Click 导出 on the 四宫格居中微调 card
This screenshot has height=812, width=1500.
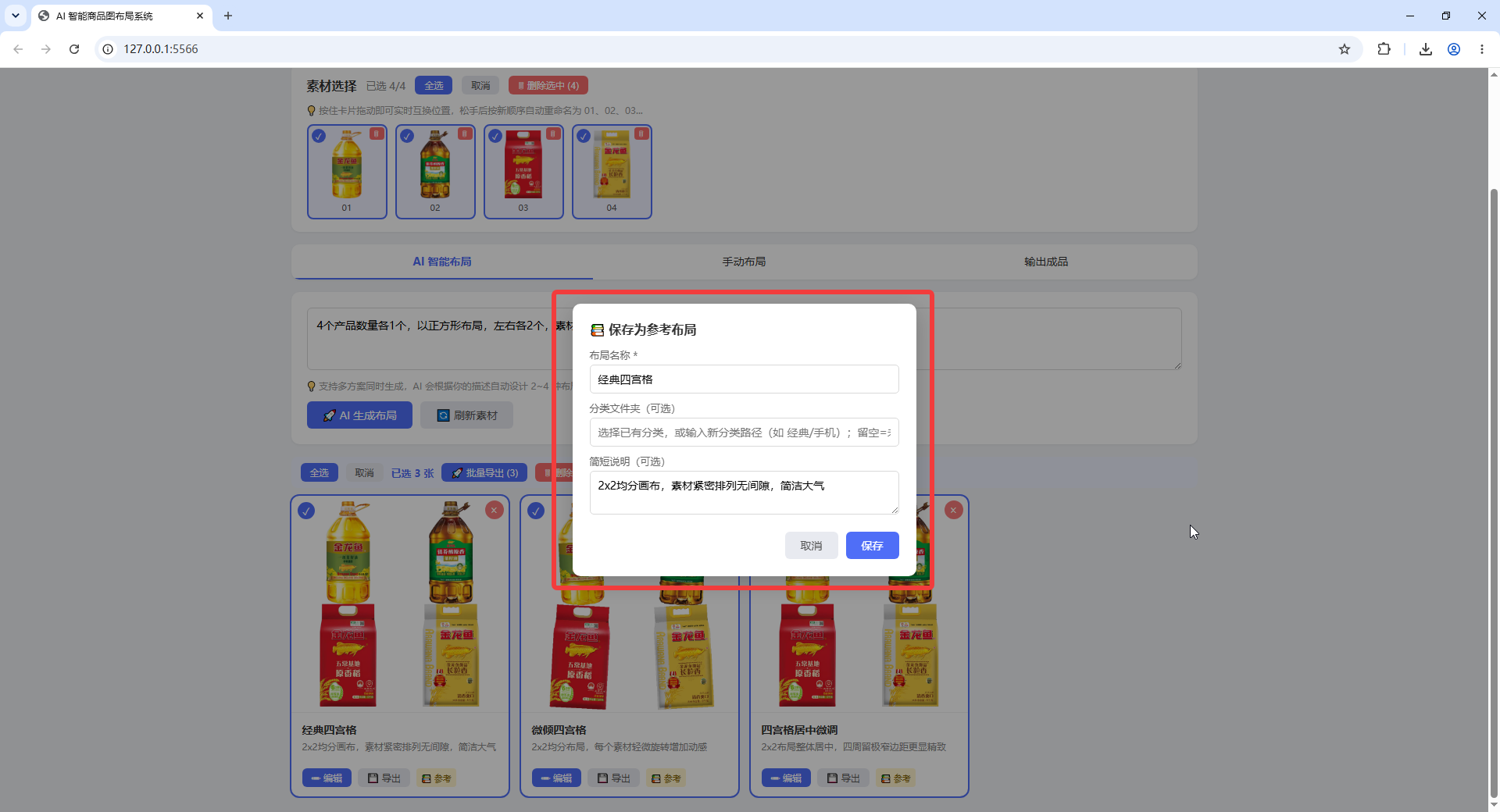844,778
